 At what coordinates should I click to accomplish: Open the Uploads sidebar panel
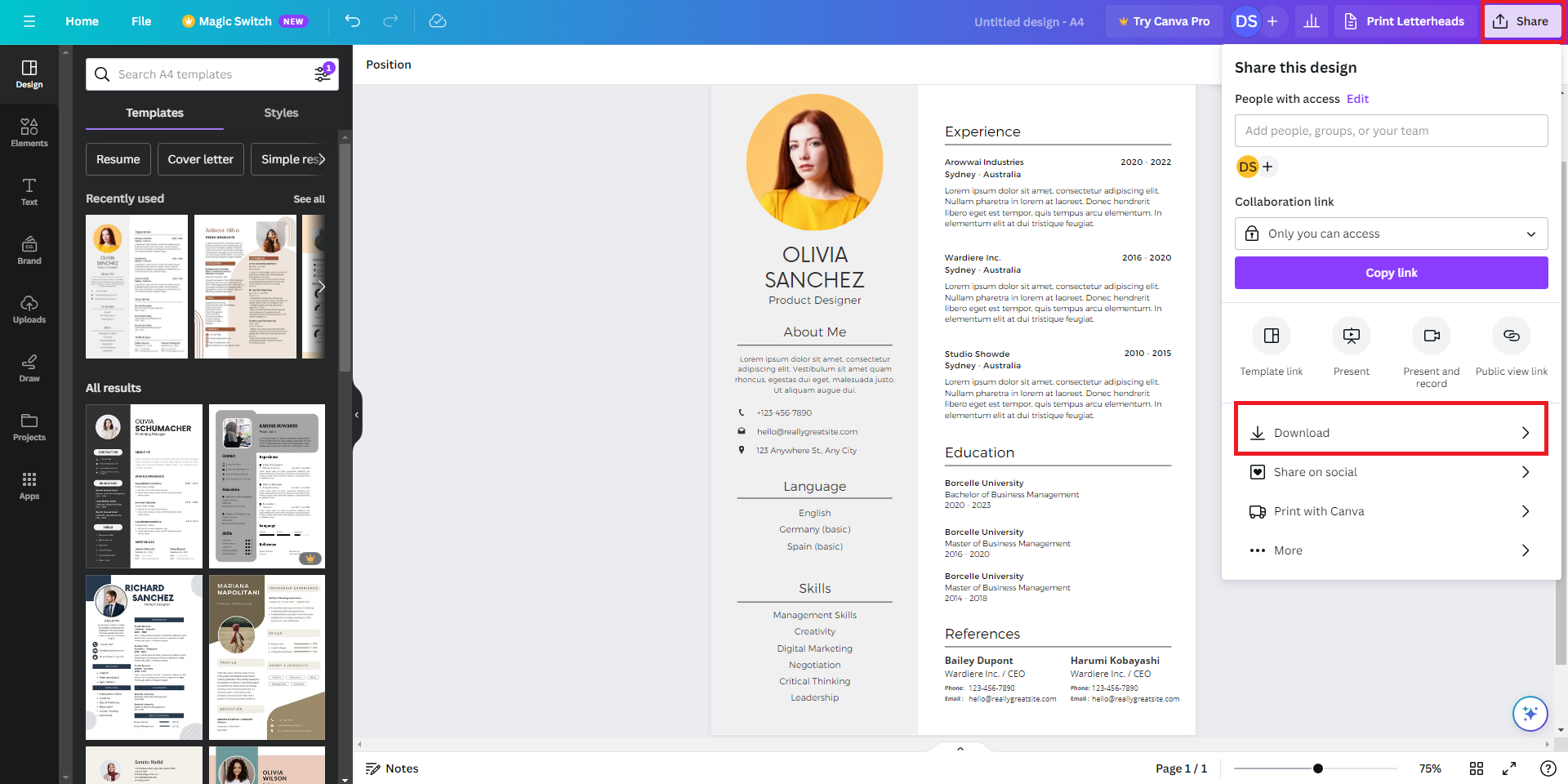(x=29, y=310)
